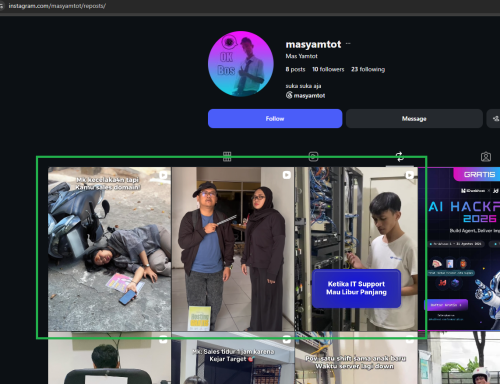The image size is (500, 384).
Task: Open the similar accounts suggestion button
Action: 495,118
